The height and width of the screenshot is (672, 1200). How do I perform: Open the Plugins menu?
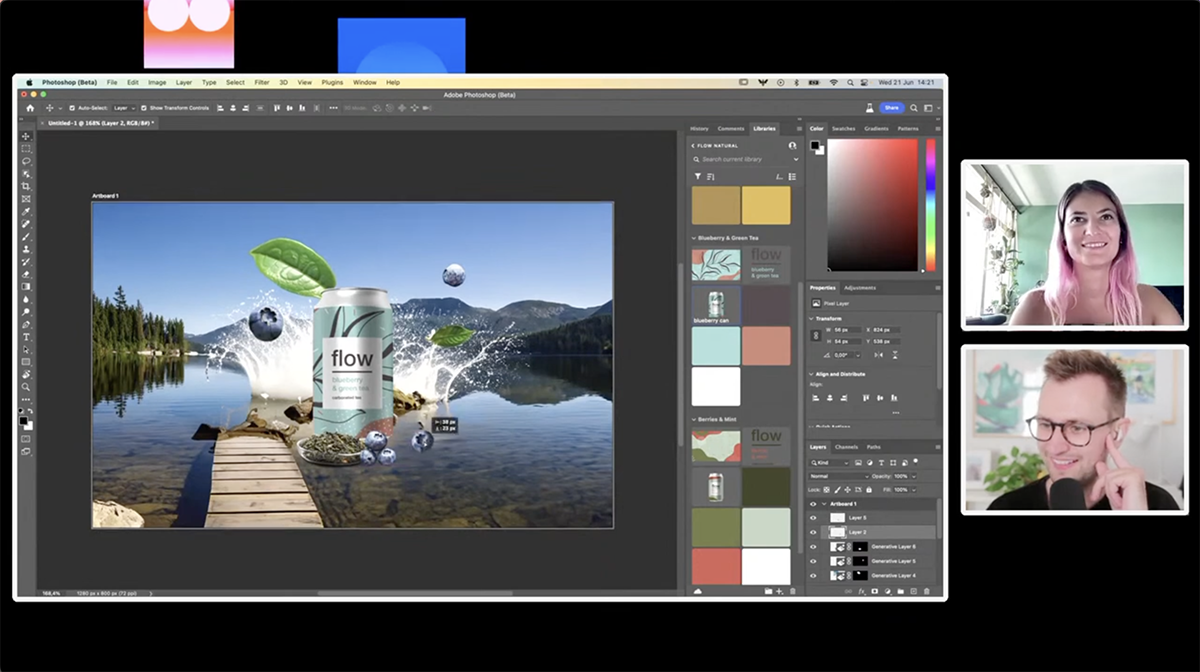tap(332, 82)
